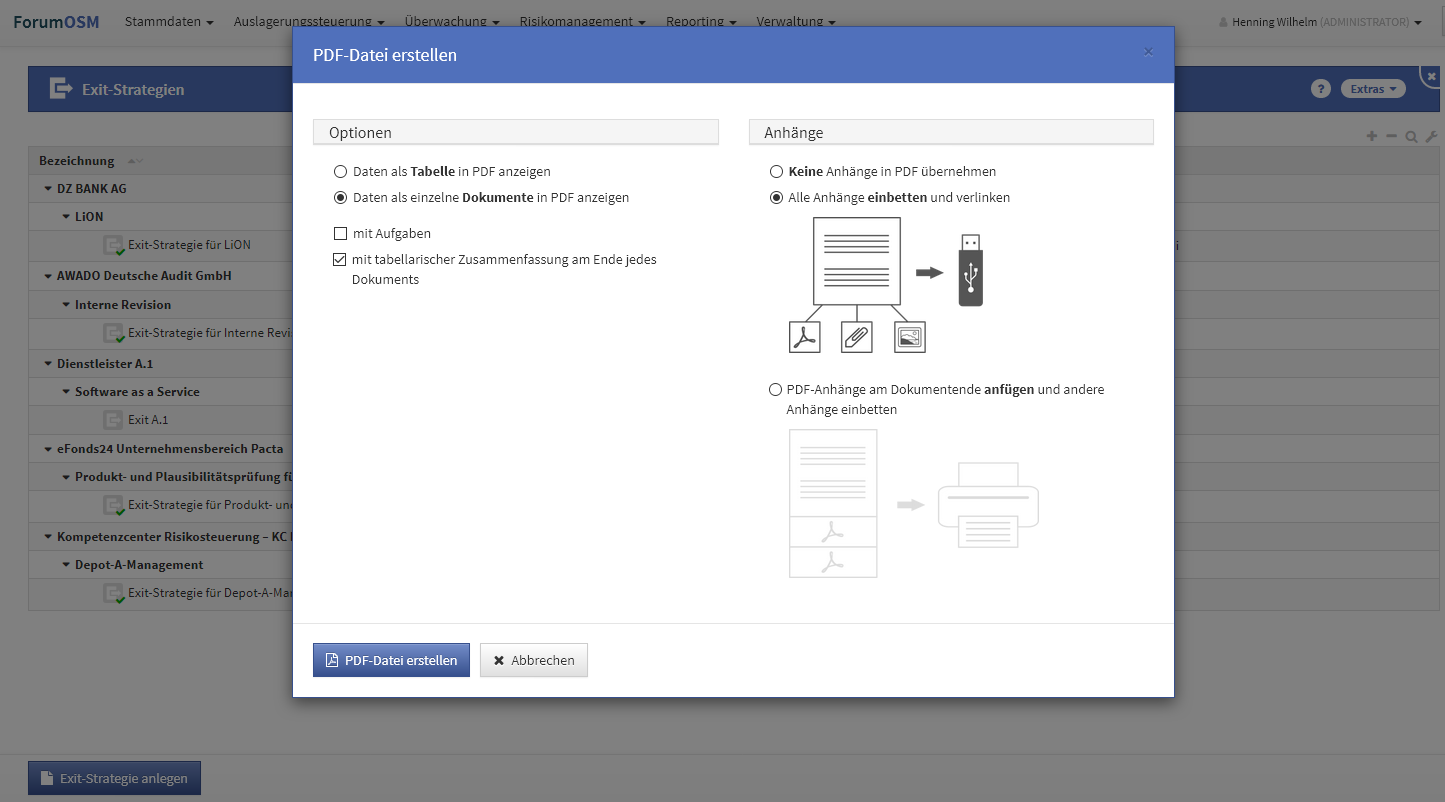Screen dimensions: 1445x802
Task: Click the Abbrechen button
Action: pyautogui.click(x=534, y=660)
